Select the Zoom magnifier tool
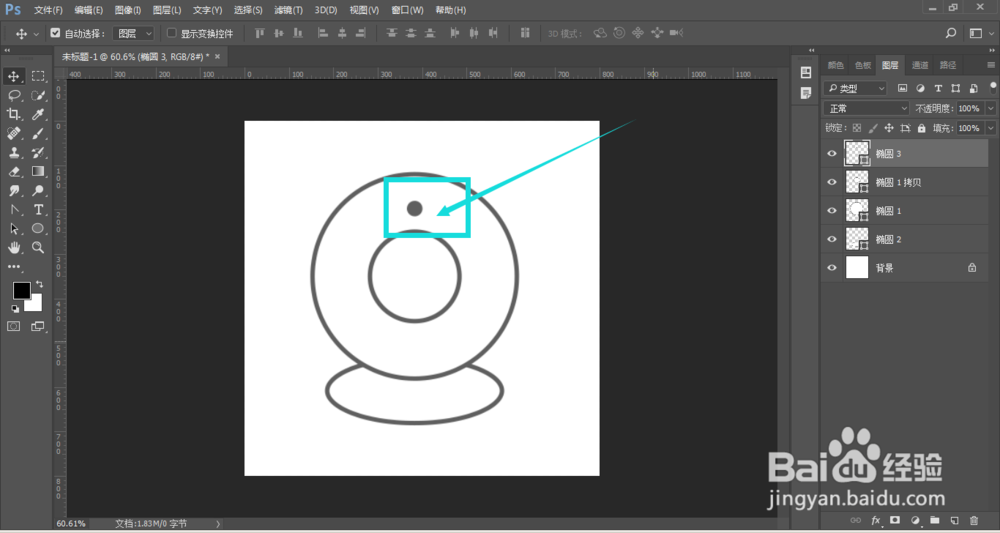Viewport: 1000px width, 533px height. point(38,247)
